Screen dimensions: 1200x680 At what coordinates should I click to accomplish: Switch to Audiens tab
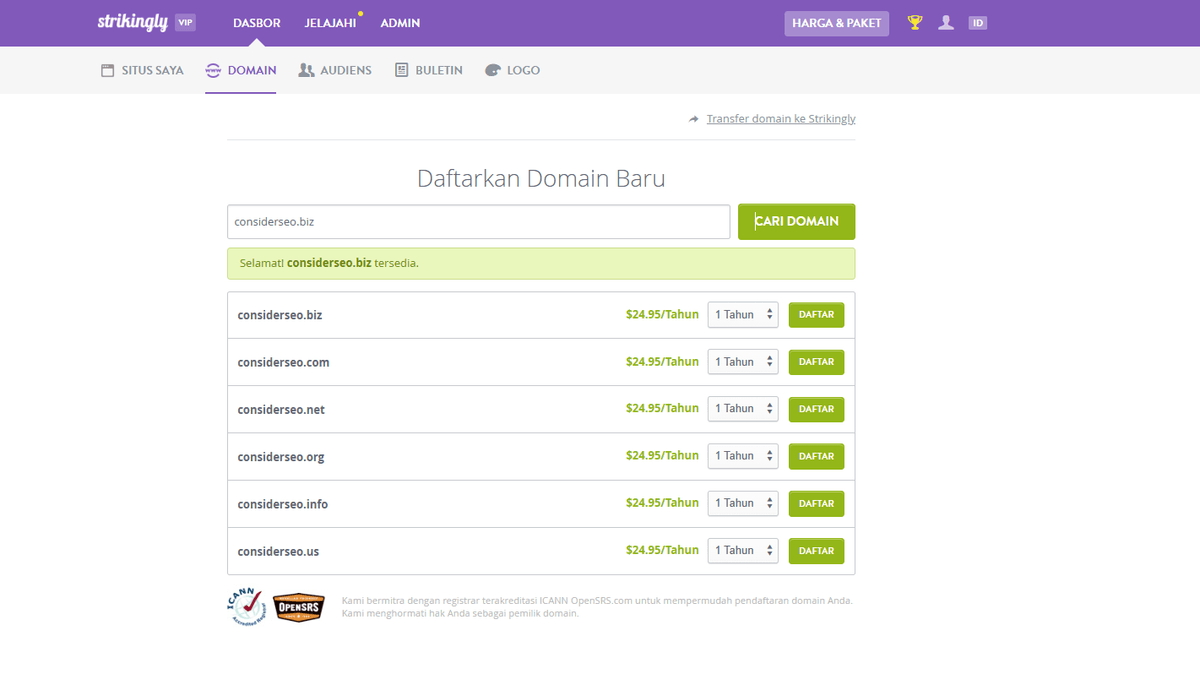coord(335,71)
